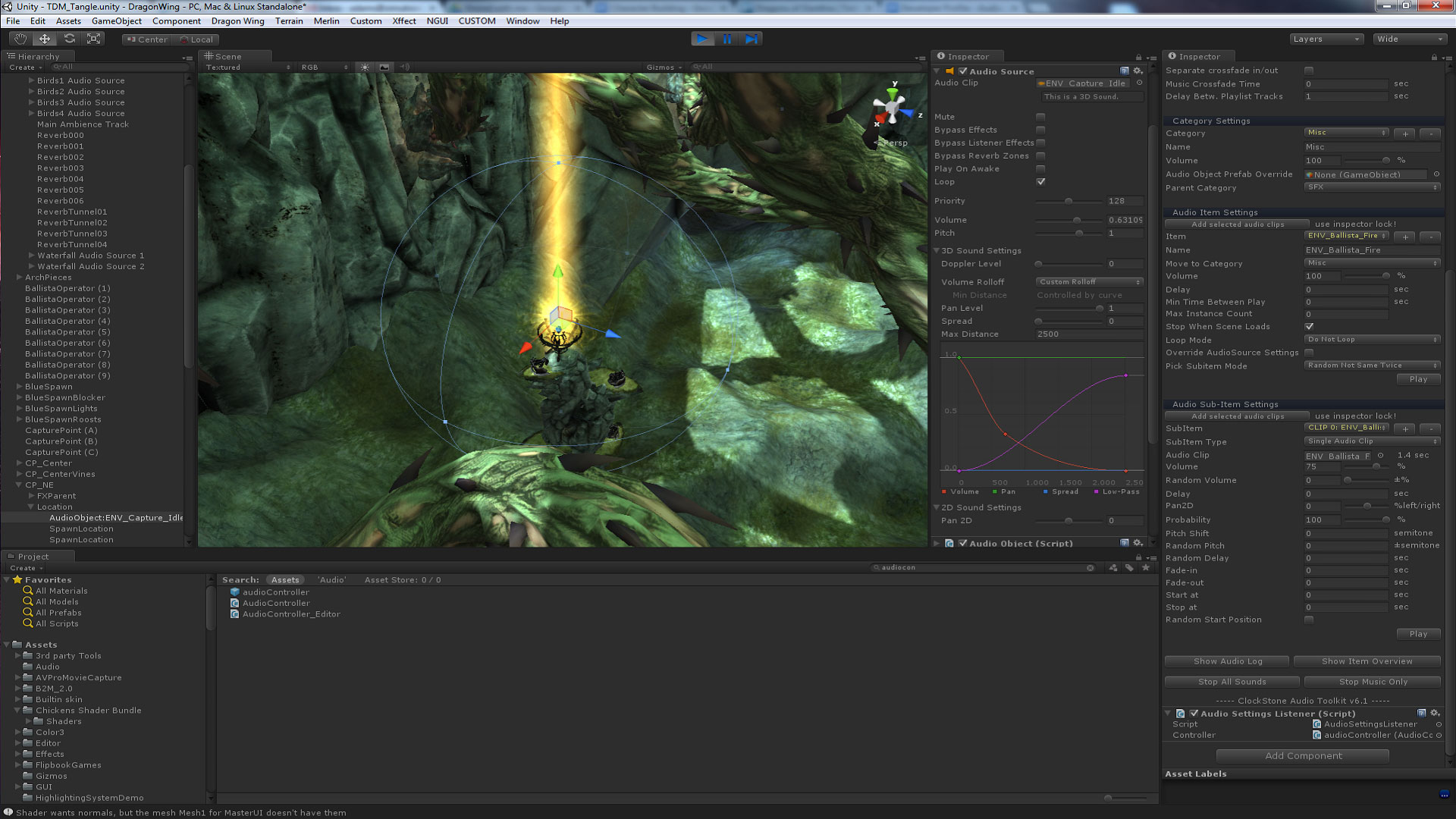Open the GameObject menu
This screenshot has width=1456, height=819.
coord(117,21)
